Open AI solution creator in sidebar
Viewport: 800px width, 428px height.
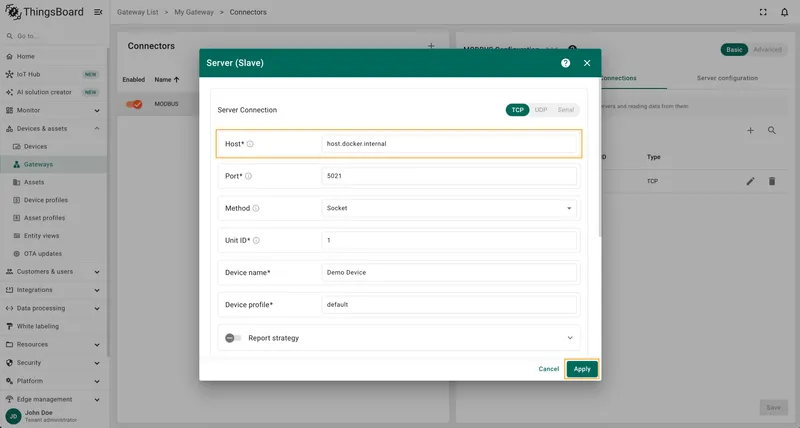point(54,92)
